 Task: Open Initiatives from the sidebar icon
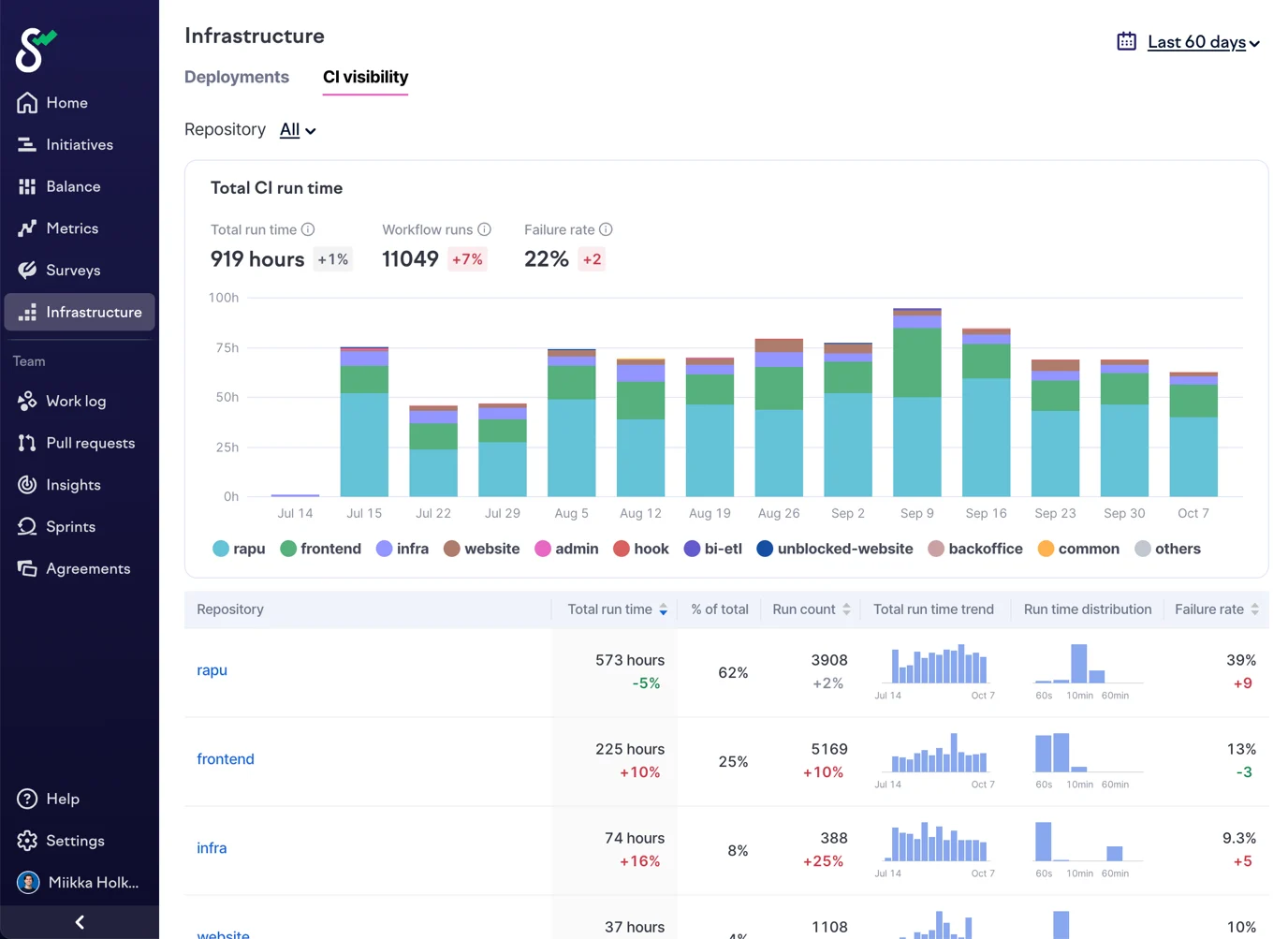27,145
